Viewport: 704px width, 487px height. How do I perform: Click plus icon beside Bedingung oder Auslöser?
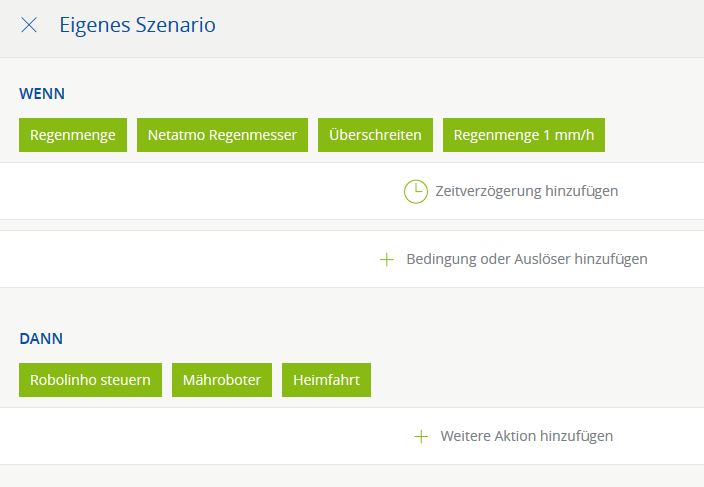387,259
